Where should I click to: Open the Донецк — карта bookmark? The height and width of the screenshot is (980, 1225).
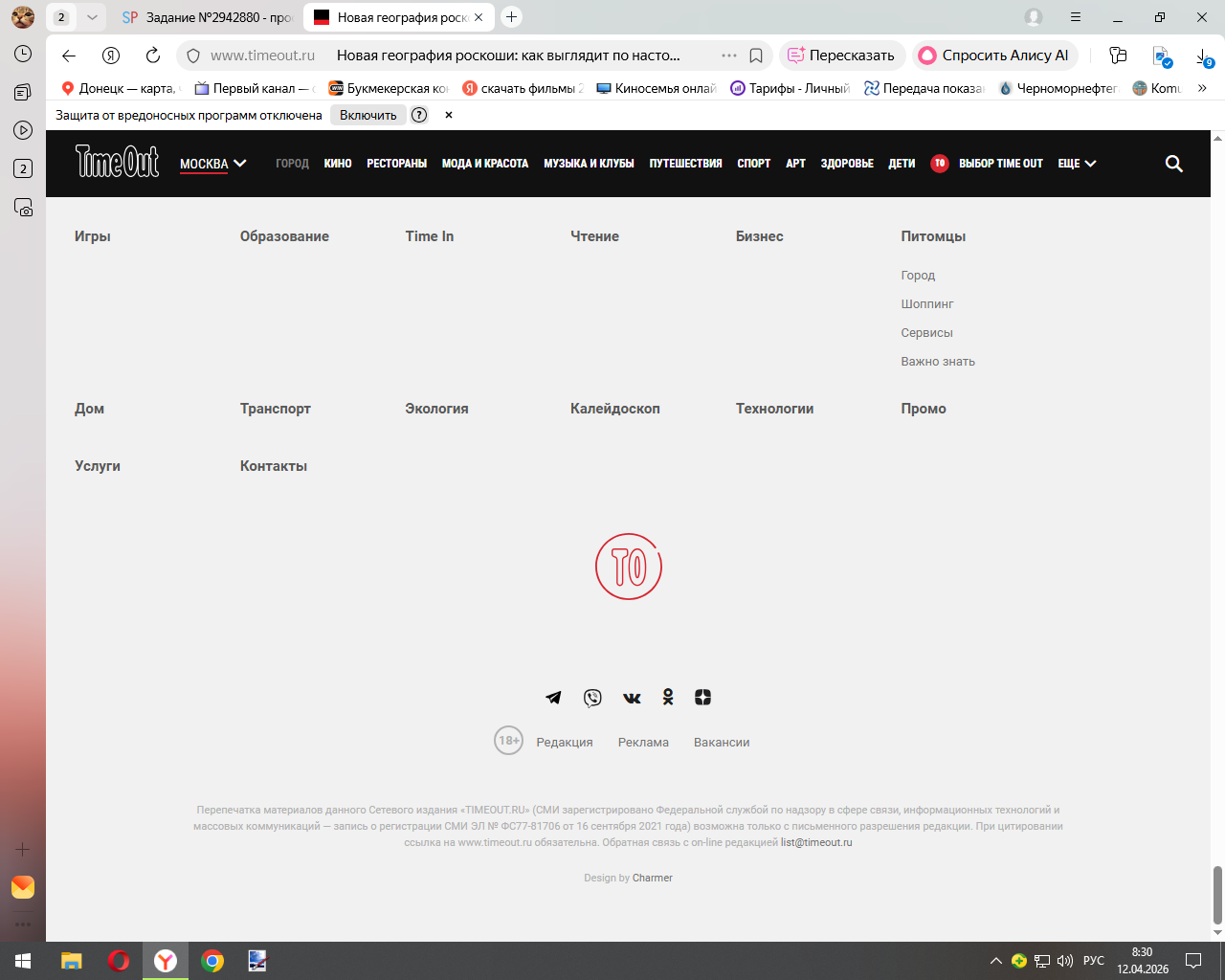(x=120, y=88)
